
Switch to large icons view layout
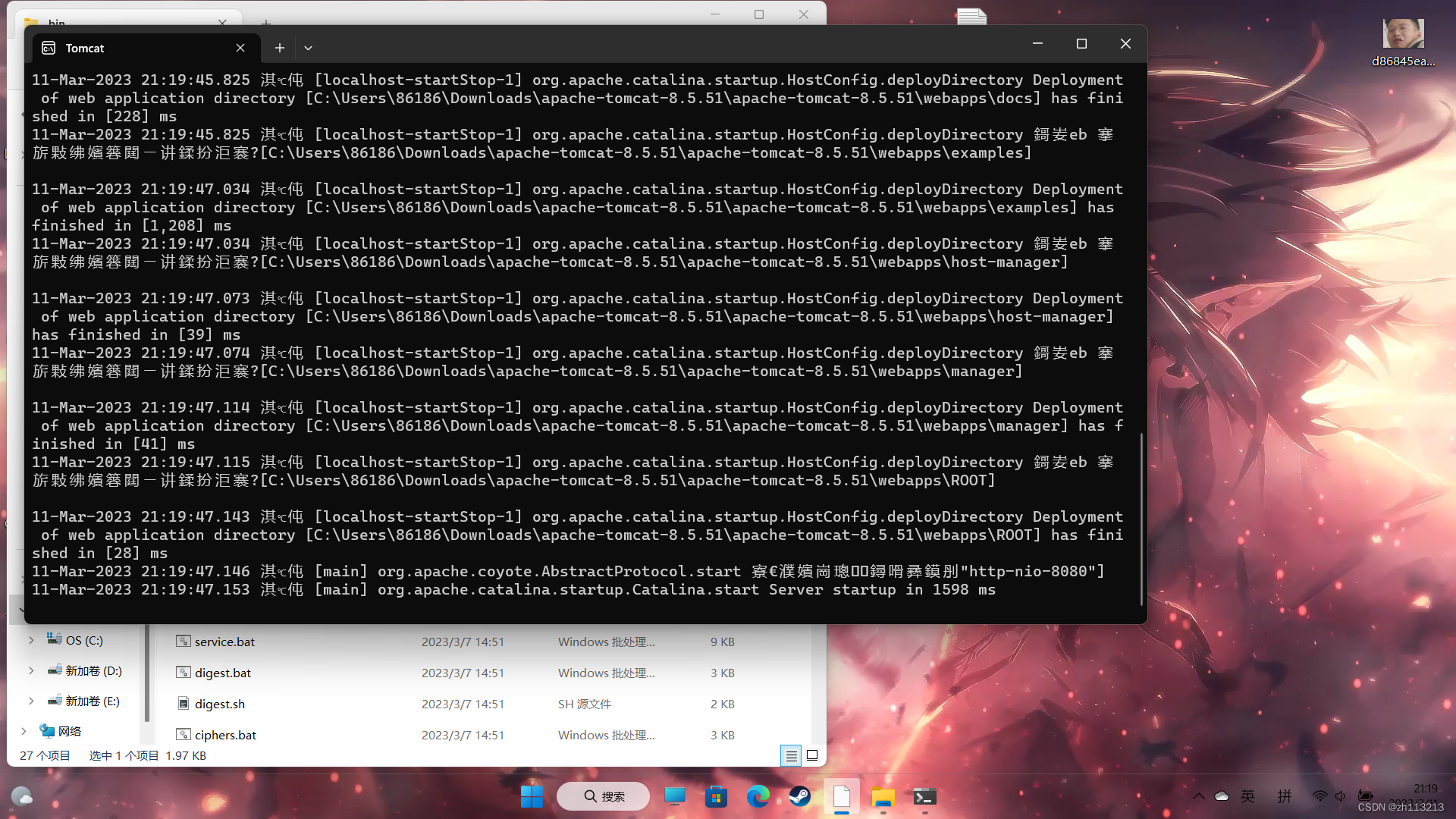pos(812,755)
